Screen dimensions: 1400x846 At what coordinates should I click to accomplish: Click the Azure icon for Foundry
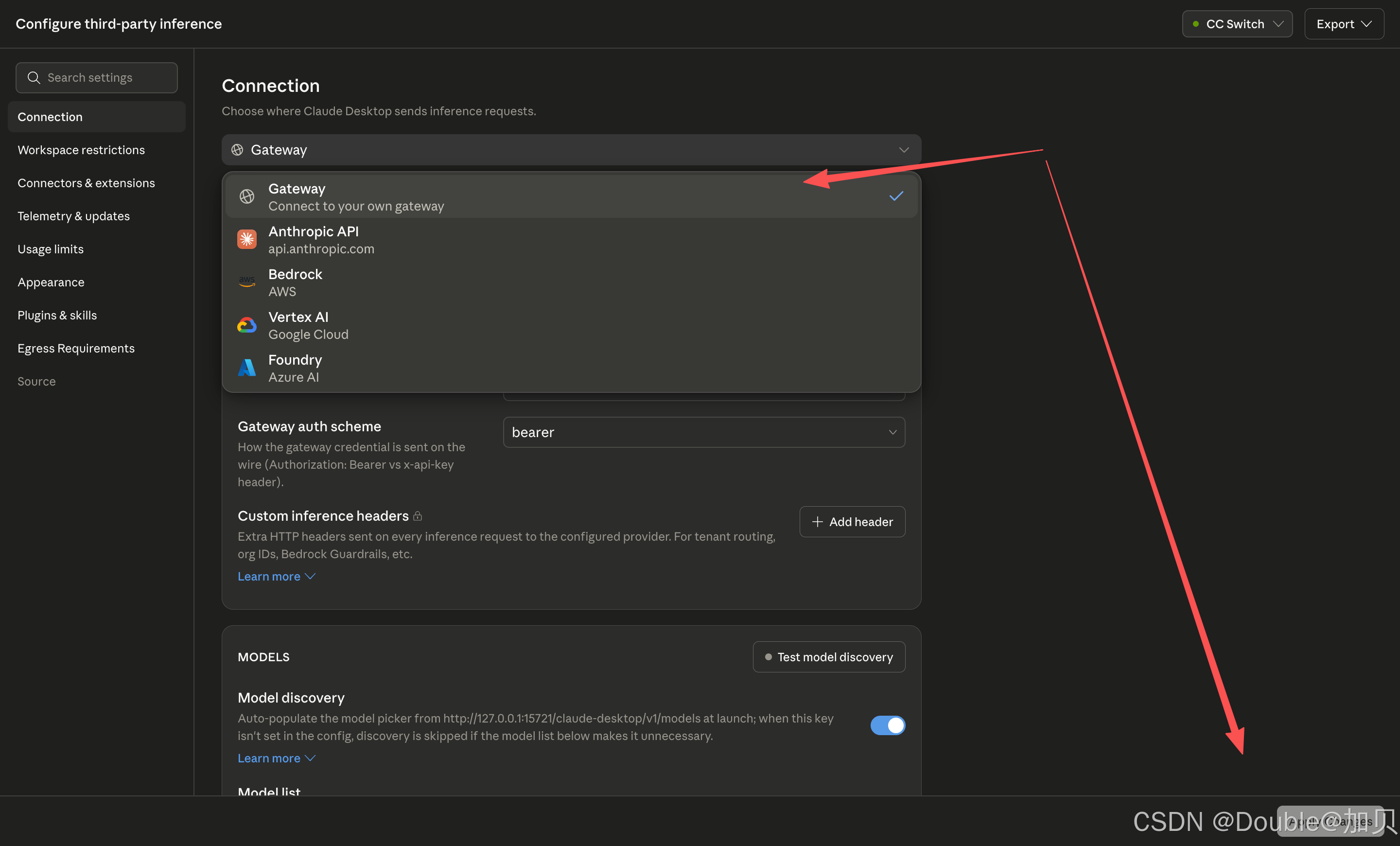click(x=246, y=368)
